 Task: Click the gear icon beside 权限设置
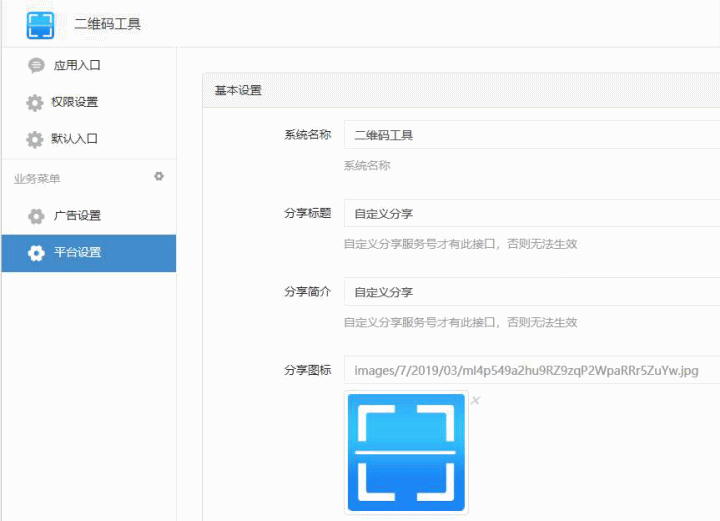point(34,102)
